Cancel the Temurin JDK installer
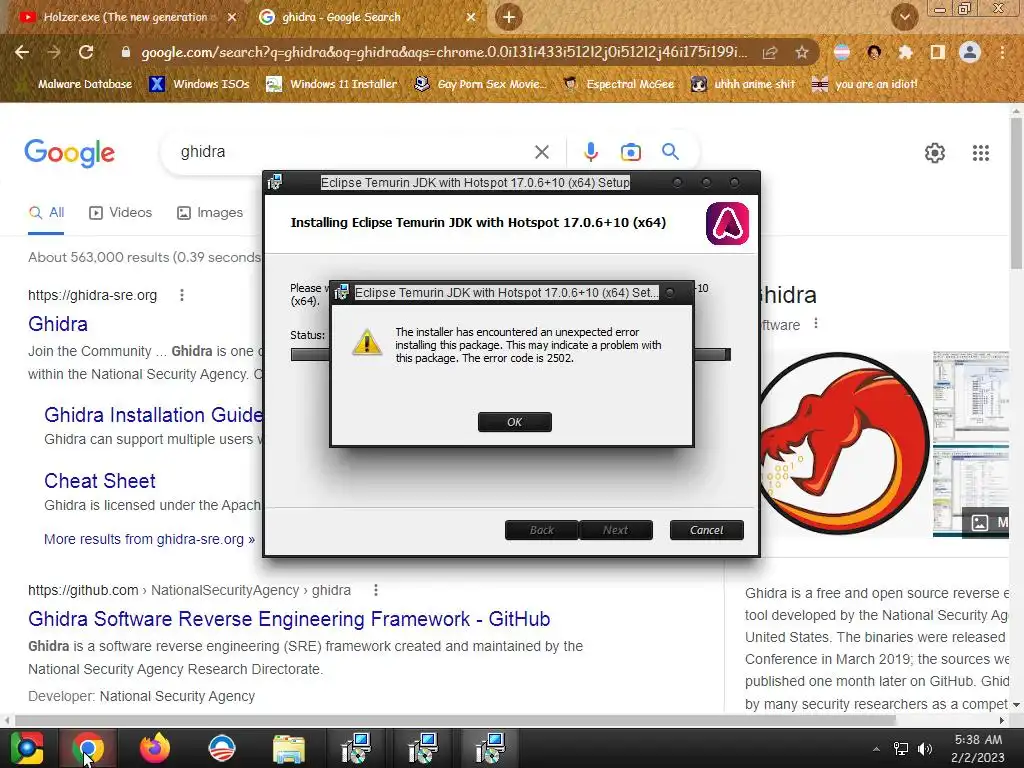The width and height of the screenshot is (1024, 768). coord(706,530)
